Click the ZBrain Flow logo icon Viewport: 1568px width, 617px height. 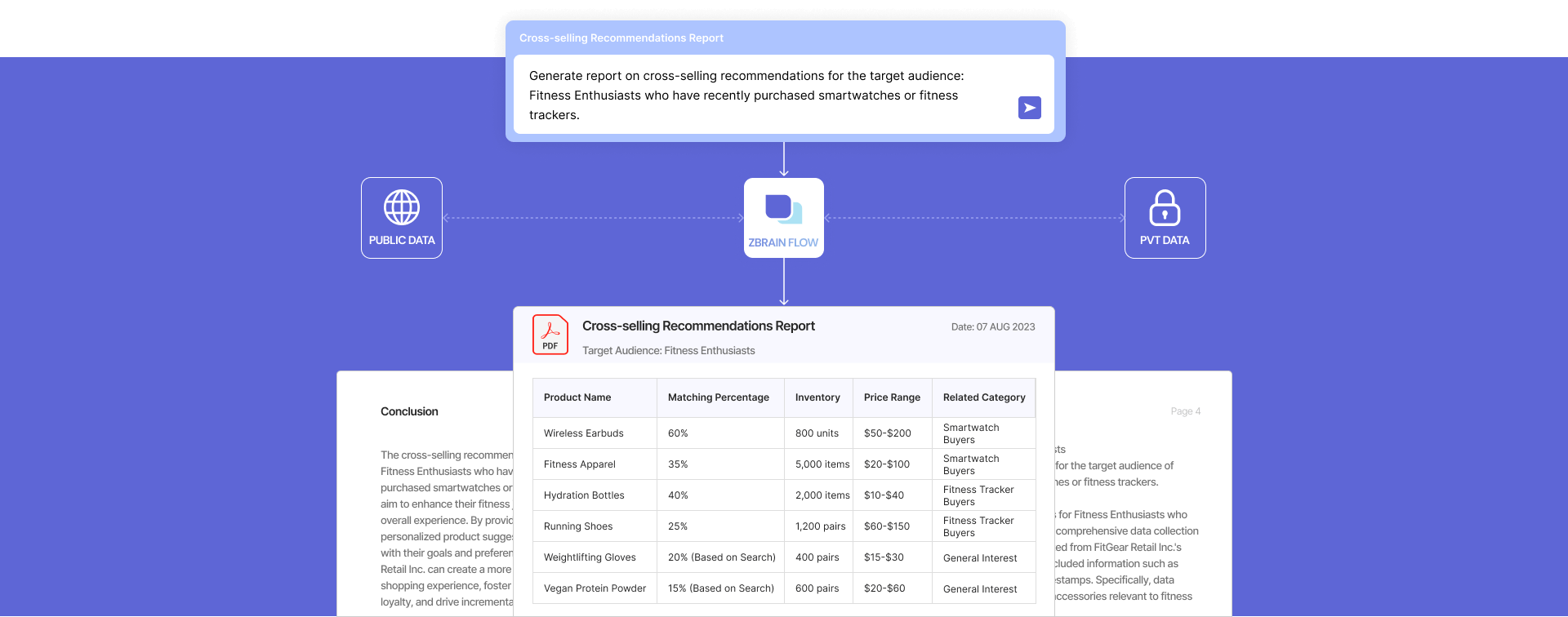[784, 209]
